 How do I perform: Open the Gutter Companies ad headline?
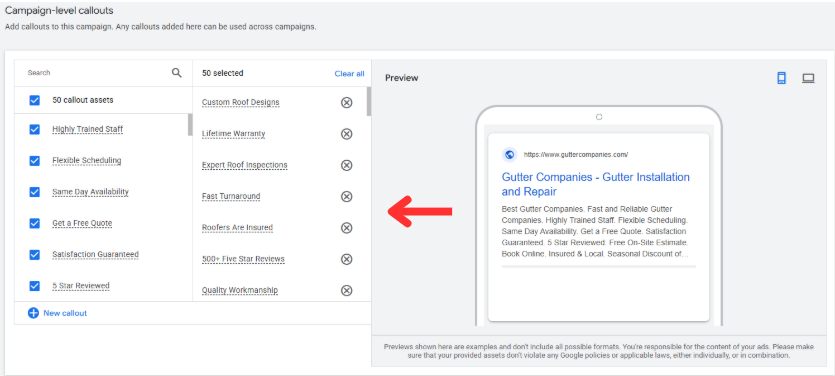(x=595, y=184)
